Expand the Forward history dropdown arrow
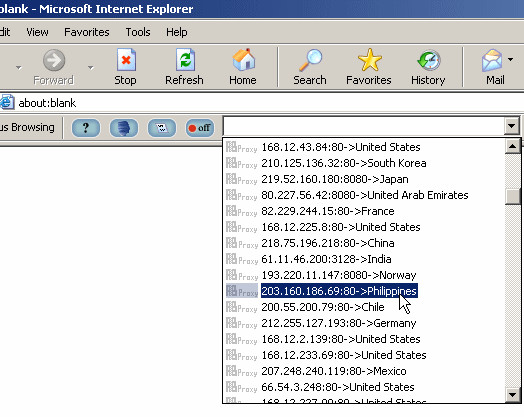The width and height of the screenshot is (524, 417). pyautogui.click(x=91, y=67)
